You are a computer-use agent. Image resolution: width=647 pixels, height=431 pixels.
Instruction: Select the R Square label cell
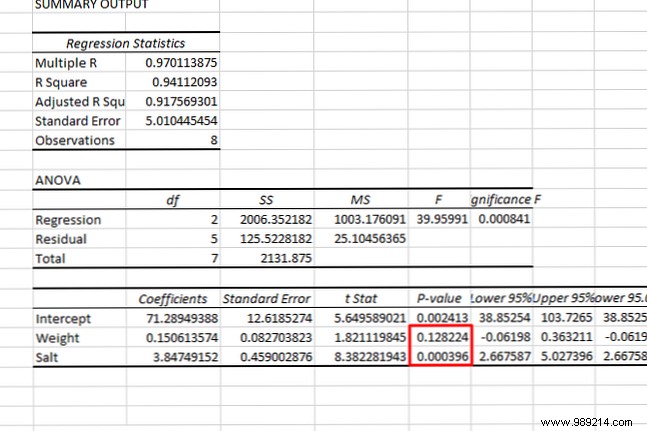[61, 82]
